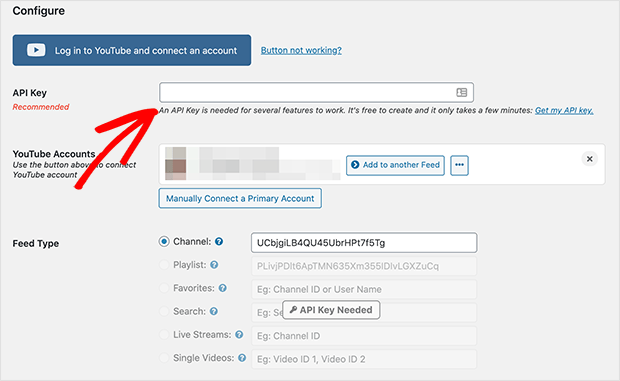This screenshot has width=620, height=381.
Task: Click the blurred account avatar thumbnail
Action: (x=176, y=164)
